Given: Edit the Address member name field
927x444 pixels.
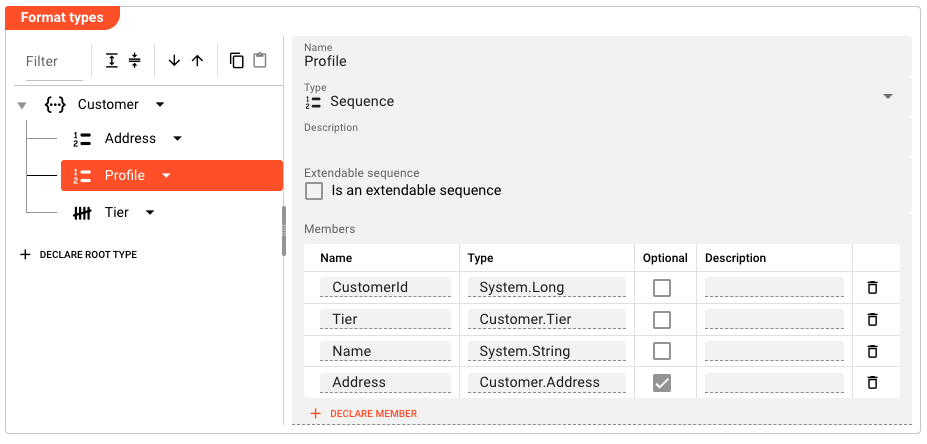Looking at the screenshot, I should 385,383.
